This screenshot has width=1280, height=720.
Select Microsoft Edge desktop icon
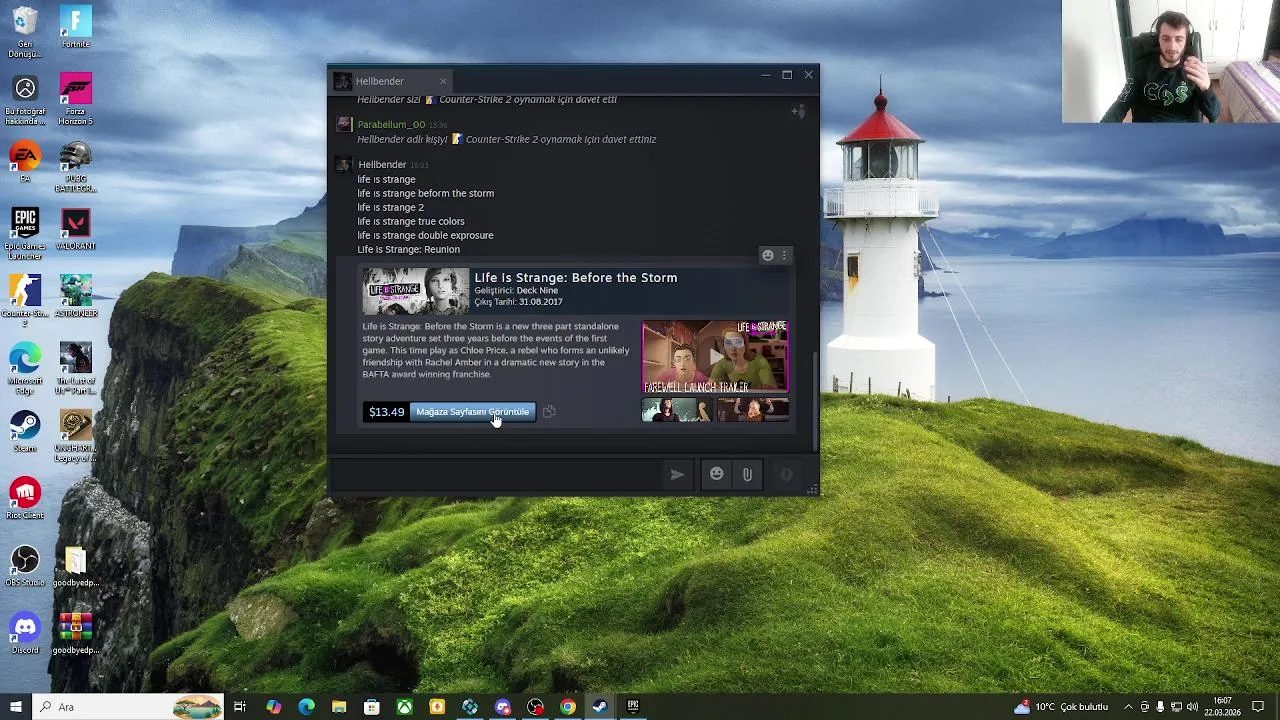pyautogui.click(x=25, y=368)
